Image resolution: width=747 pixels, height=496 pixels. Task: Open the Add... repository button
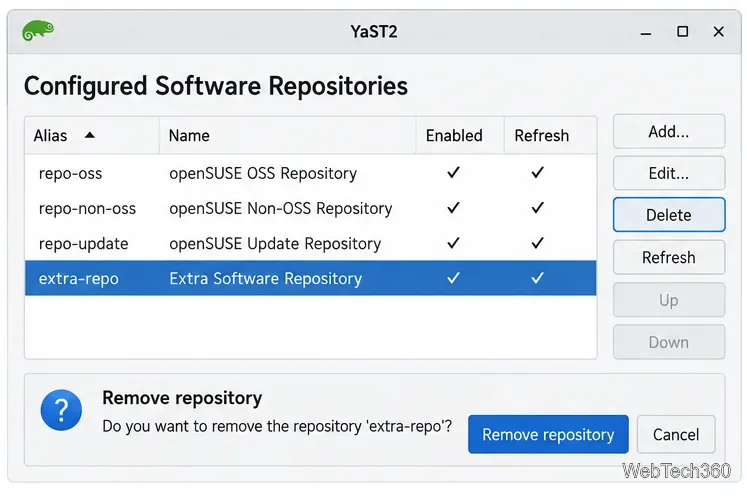click(669, 132)
